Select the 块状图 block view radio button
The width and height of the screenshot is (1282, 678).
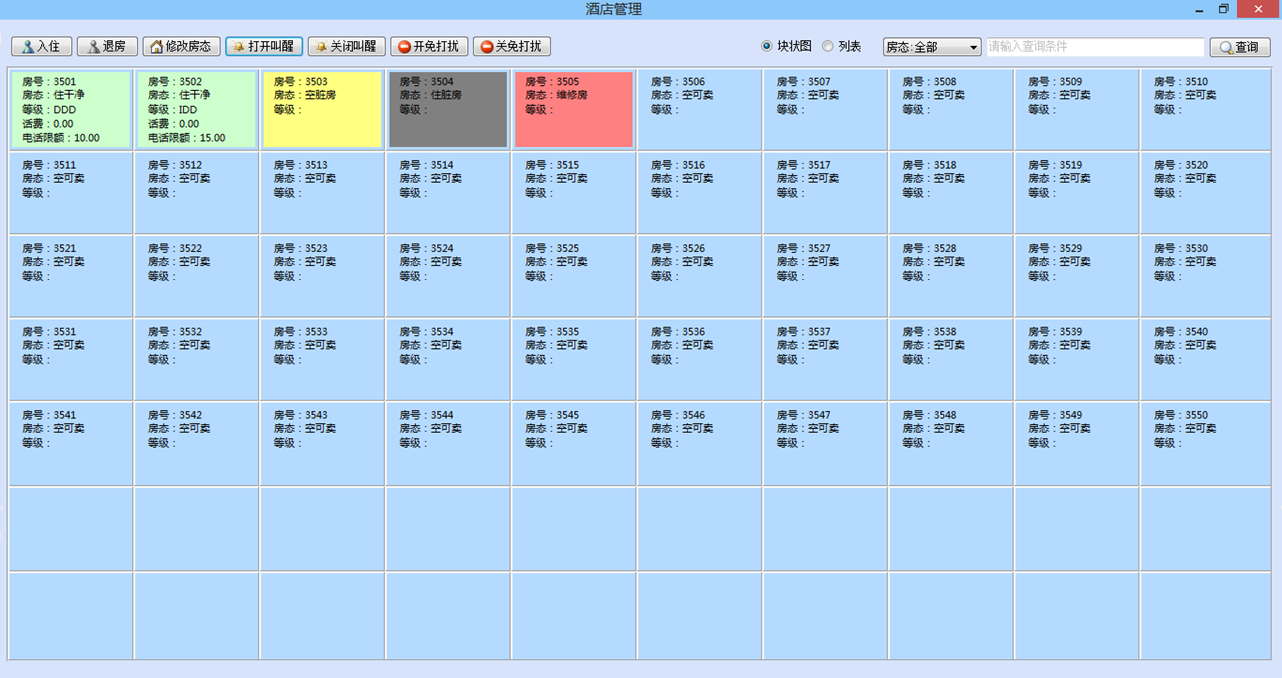[x=767, y=46]
